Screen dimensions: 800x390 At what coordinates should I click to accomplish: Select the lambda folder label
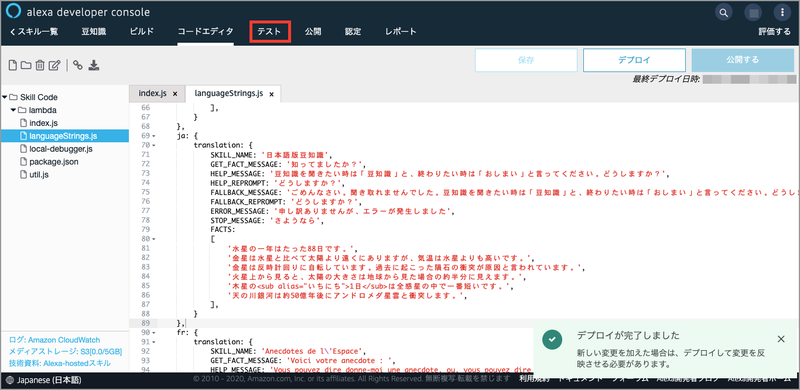[42, 110]
